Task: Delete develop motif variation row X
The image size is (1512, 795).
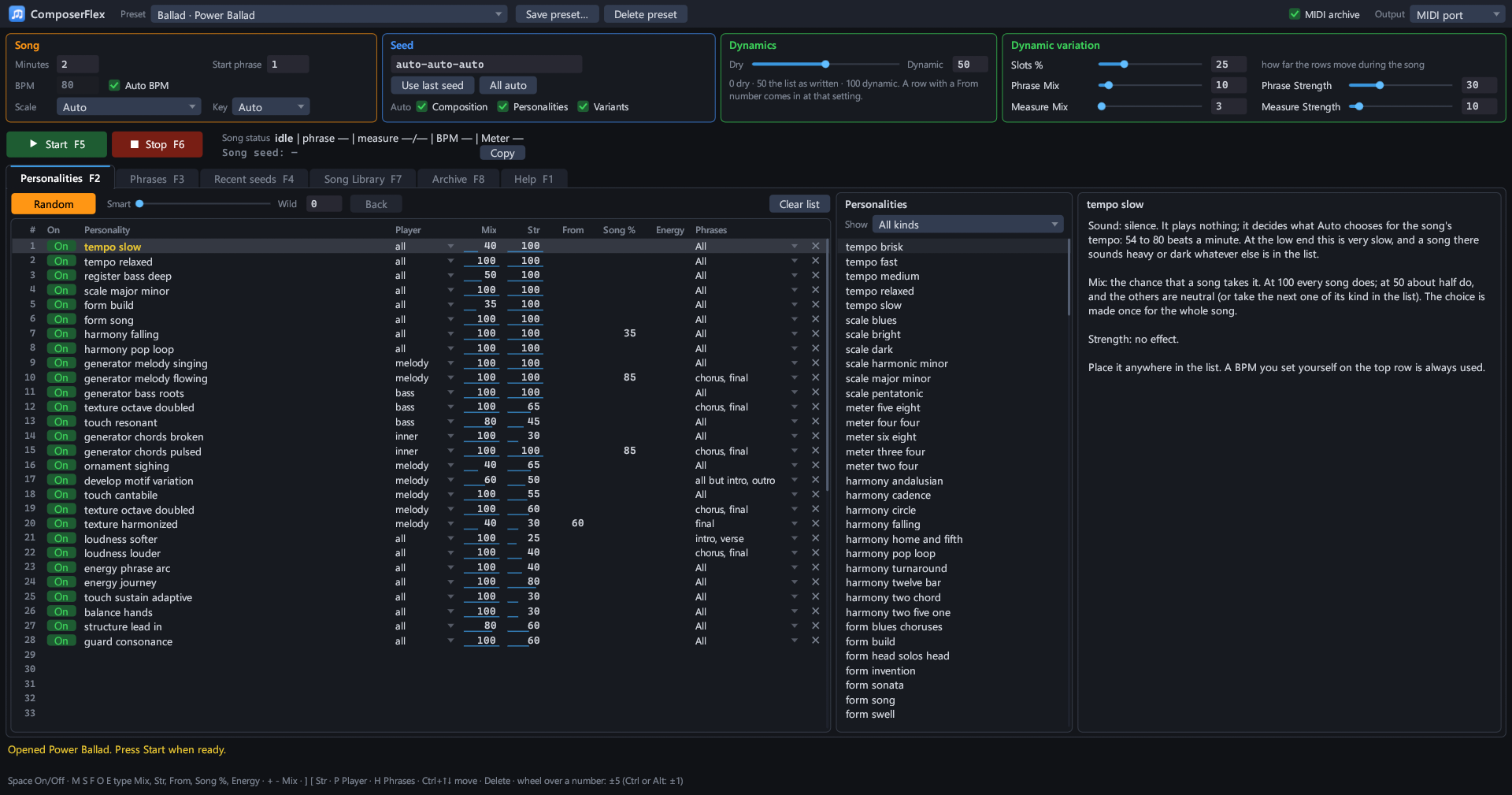Action: [x=815, y=480]
